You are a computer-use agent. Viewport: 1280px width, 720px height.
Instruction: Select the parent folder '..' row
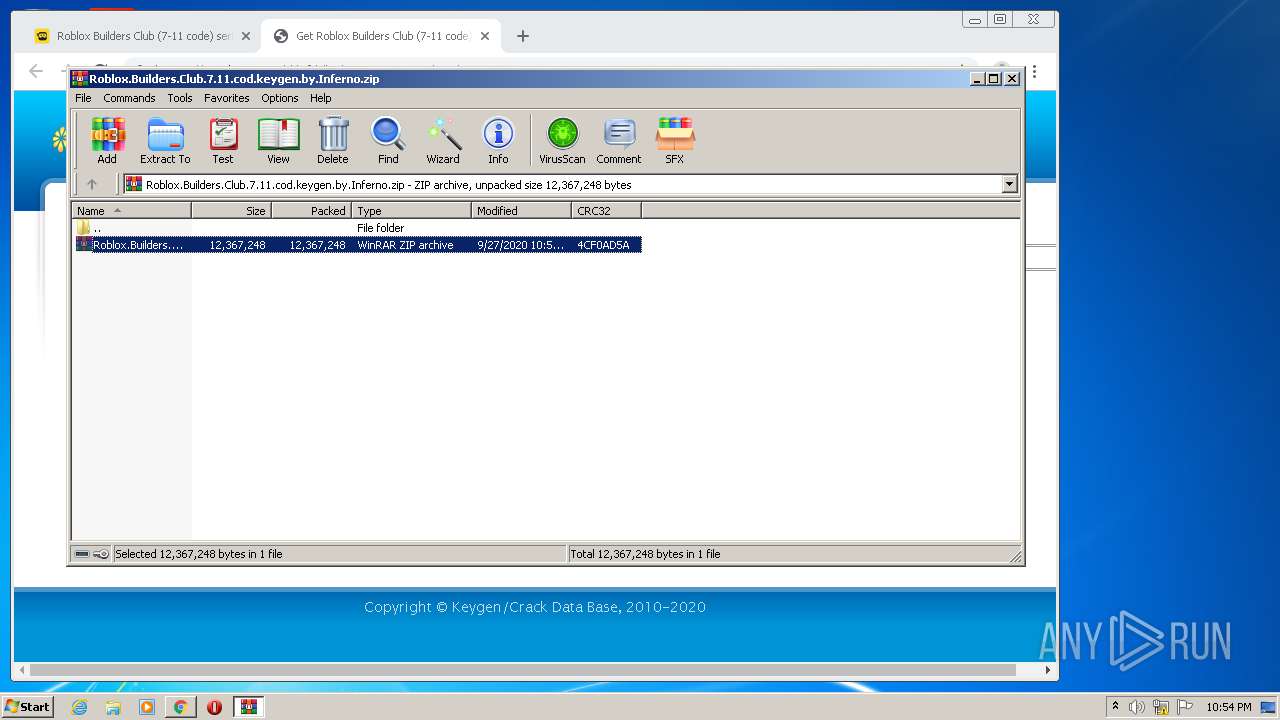(x=357, y=228)
